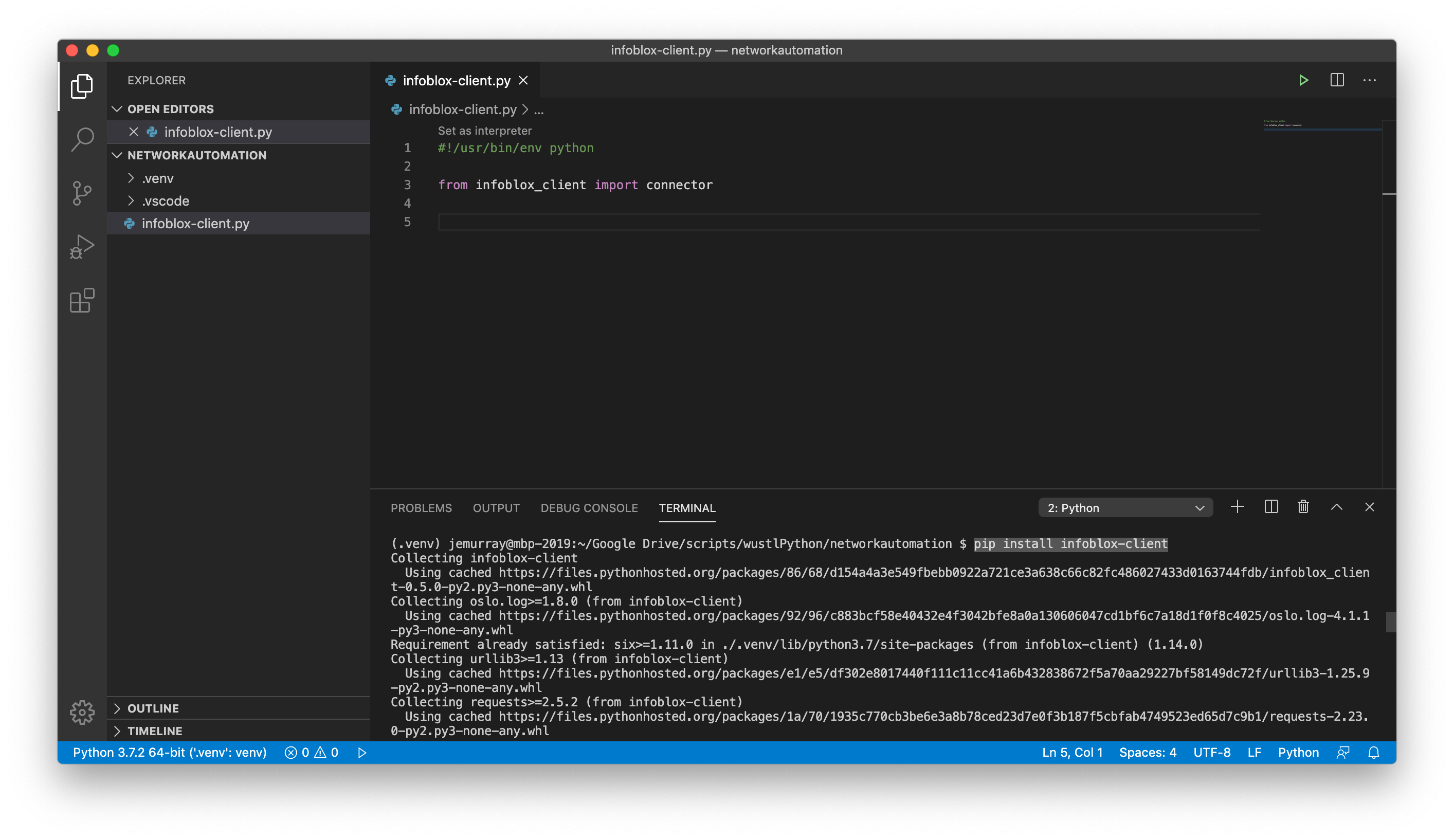Open the Run and Debug view
The image size is (1454, 840).
81,246
